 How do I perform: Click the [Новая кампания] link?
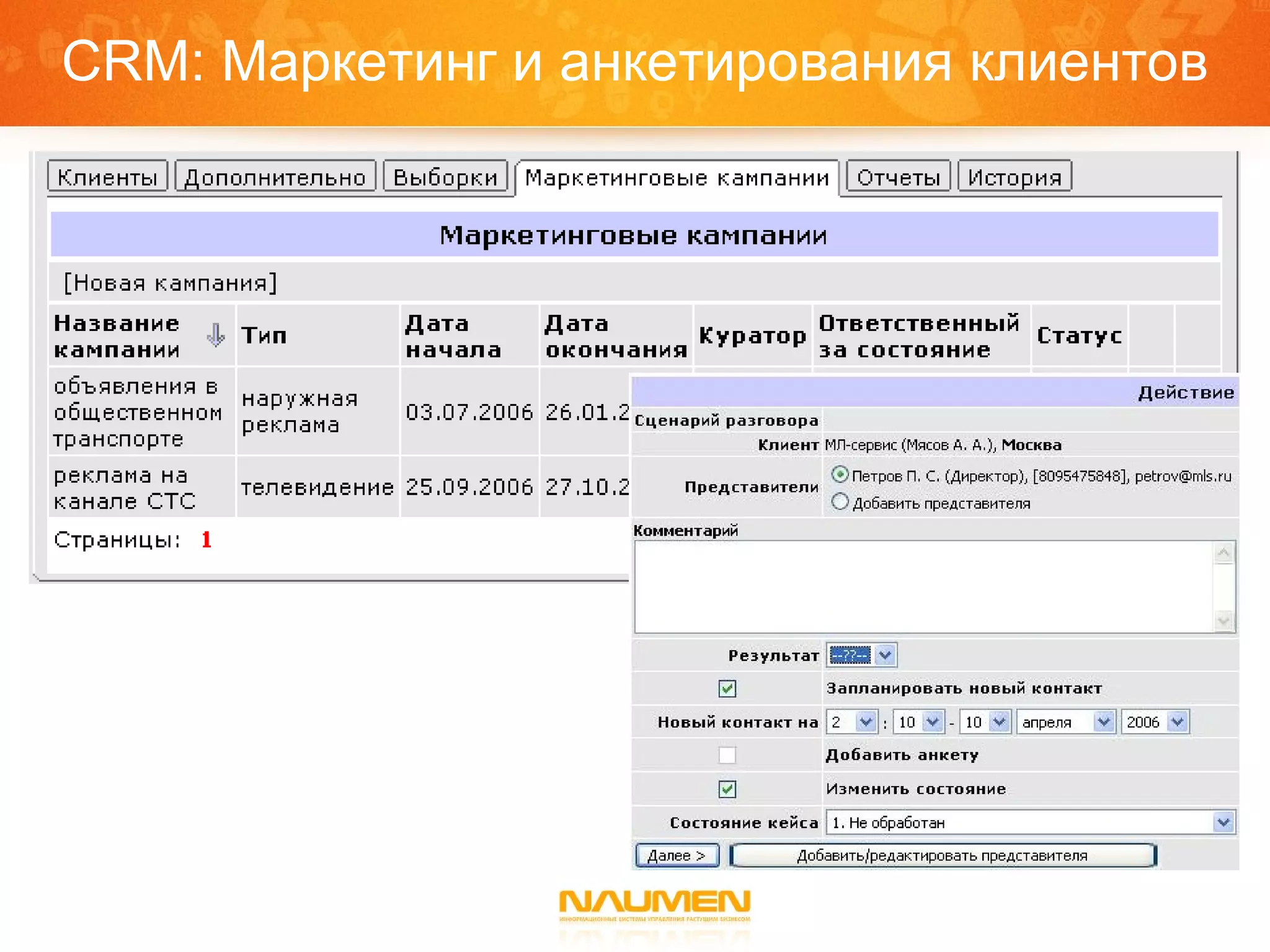tap(171, 283)
